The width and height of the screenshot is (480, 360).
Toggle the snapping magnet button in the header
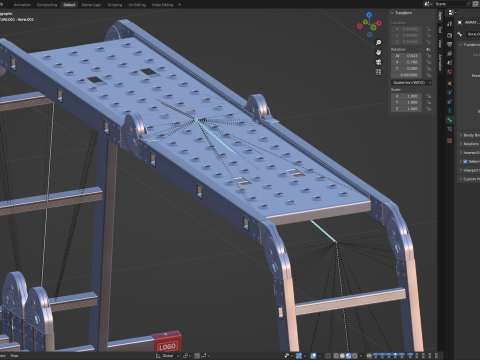point(197,356)
